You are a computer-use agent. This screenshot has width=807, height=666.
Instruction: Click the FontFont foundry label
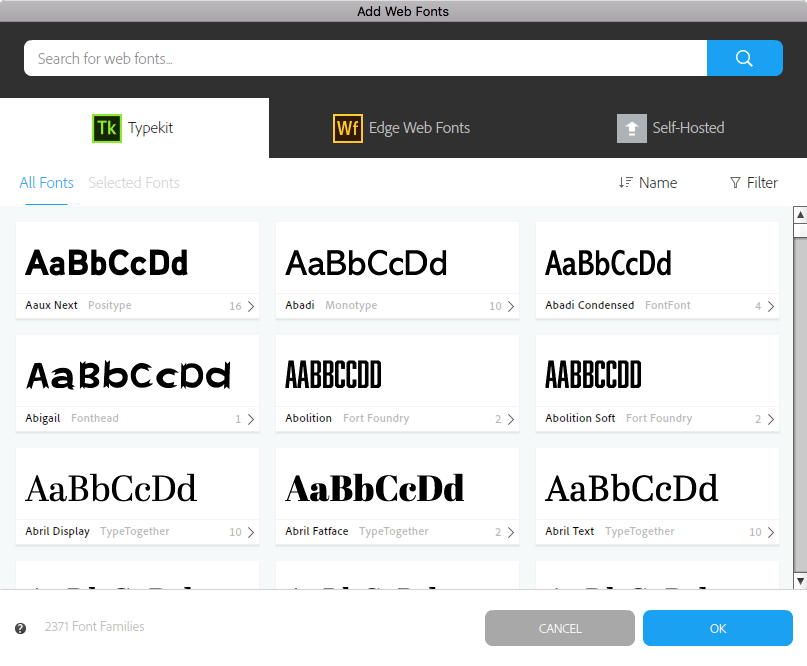[668, 305]
